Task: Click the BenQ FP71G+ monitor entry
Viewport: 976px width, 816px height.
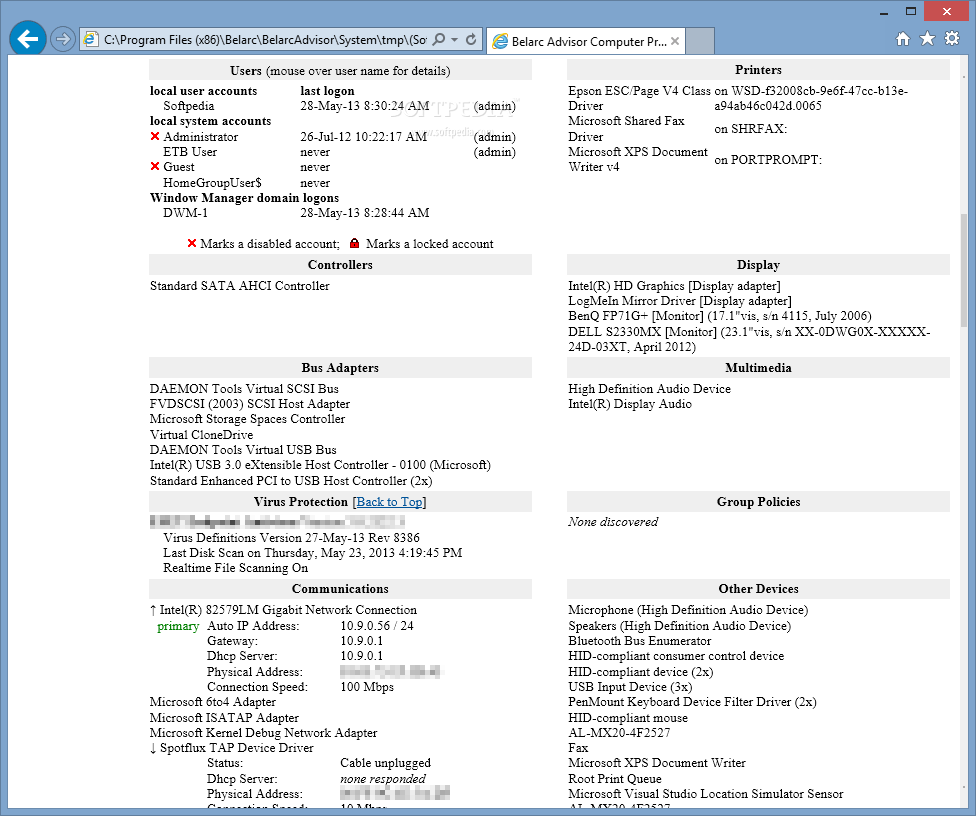Action: click(720, 316)
